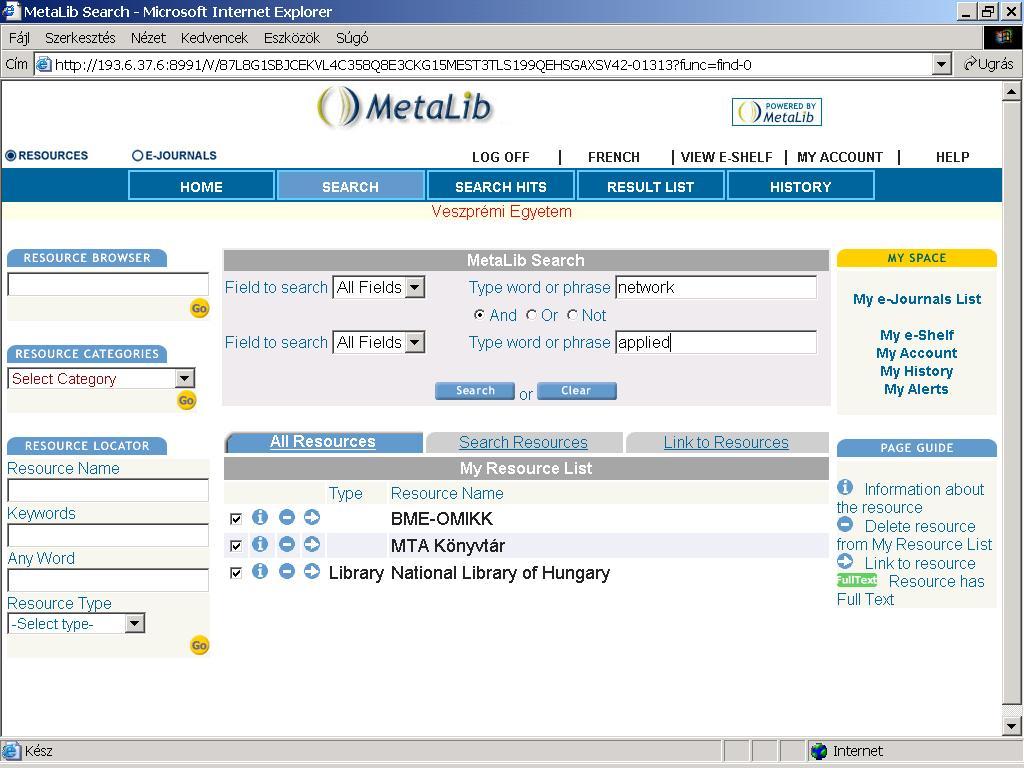Image resolution: width=1024 pixels, height=768 pixels.
Task: Click the link arrow icon for BME-OMIKK
Action: 312,517
